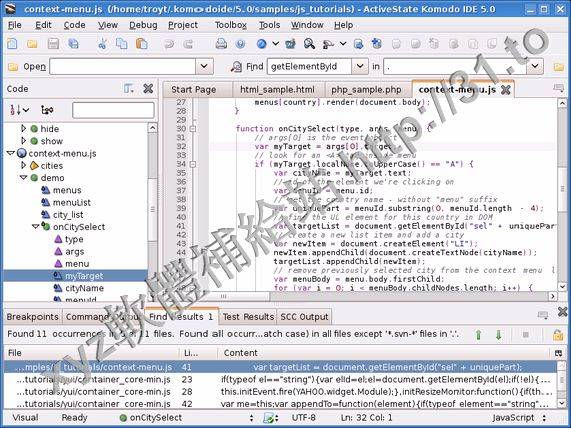Image resolution: width=571 pixels, height=428 pixels.
Task: Click the sort icon in Code browser
Action: (19, 110)
